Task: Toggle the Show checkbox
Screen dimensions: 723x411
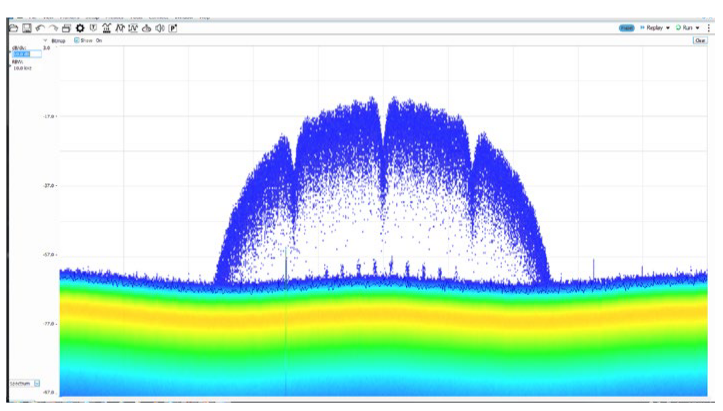Action: click(77, 40)
